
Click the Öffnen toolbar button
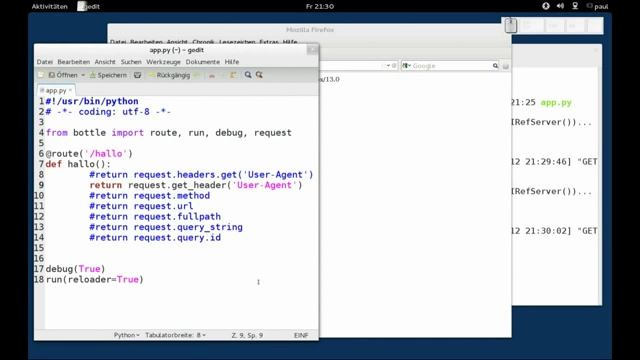(63, 75)
